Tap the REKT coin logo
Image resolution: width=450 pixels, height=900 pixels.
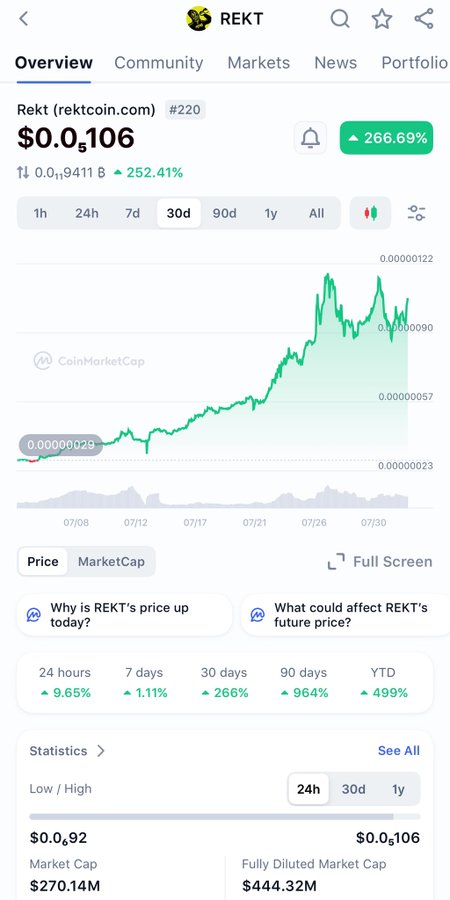199,19
